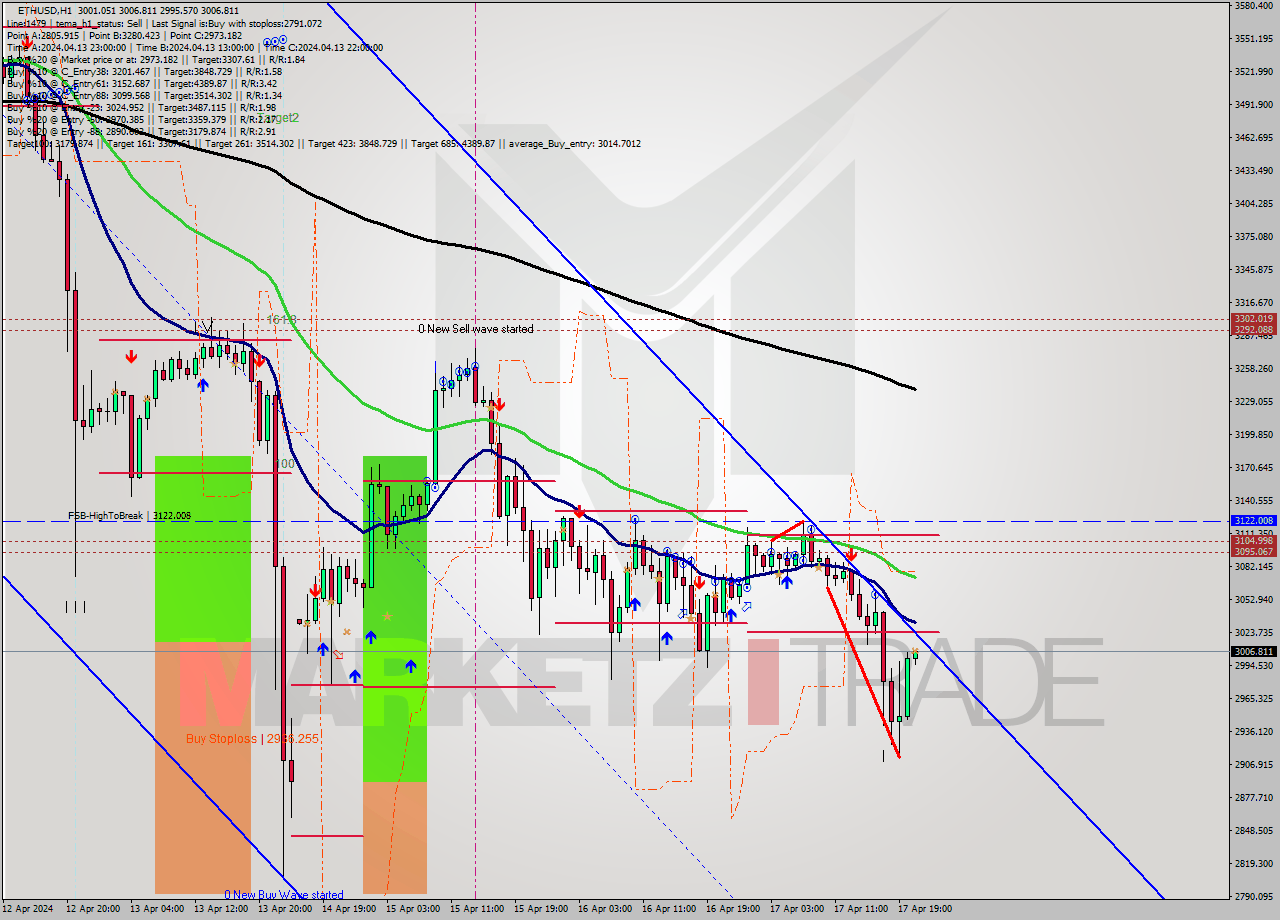Click the 2819.300 price axis label

pos(1253,864)
